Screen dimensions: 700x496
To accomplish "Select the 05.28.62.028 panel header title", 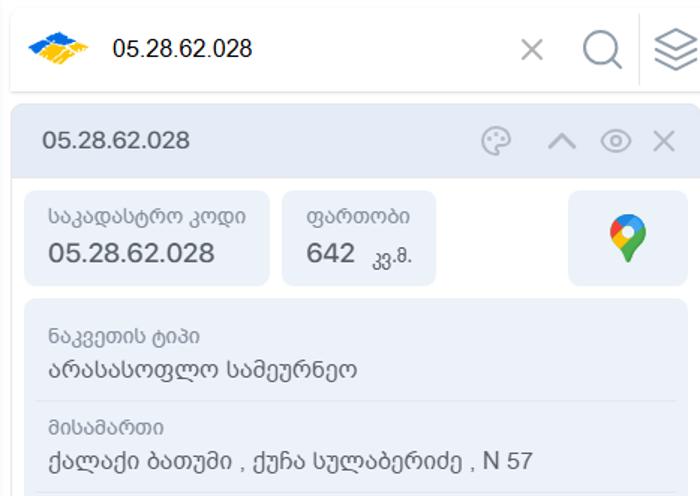I will pyautogui.click(x=116, y=141).
